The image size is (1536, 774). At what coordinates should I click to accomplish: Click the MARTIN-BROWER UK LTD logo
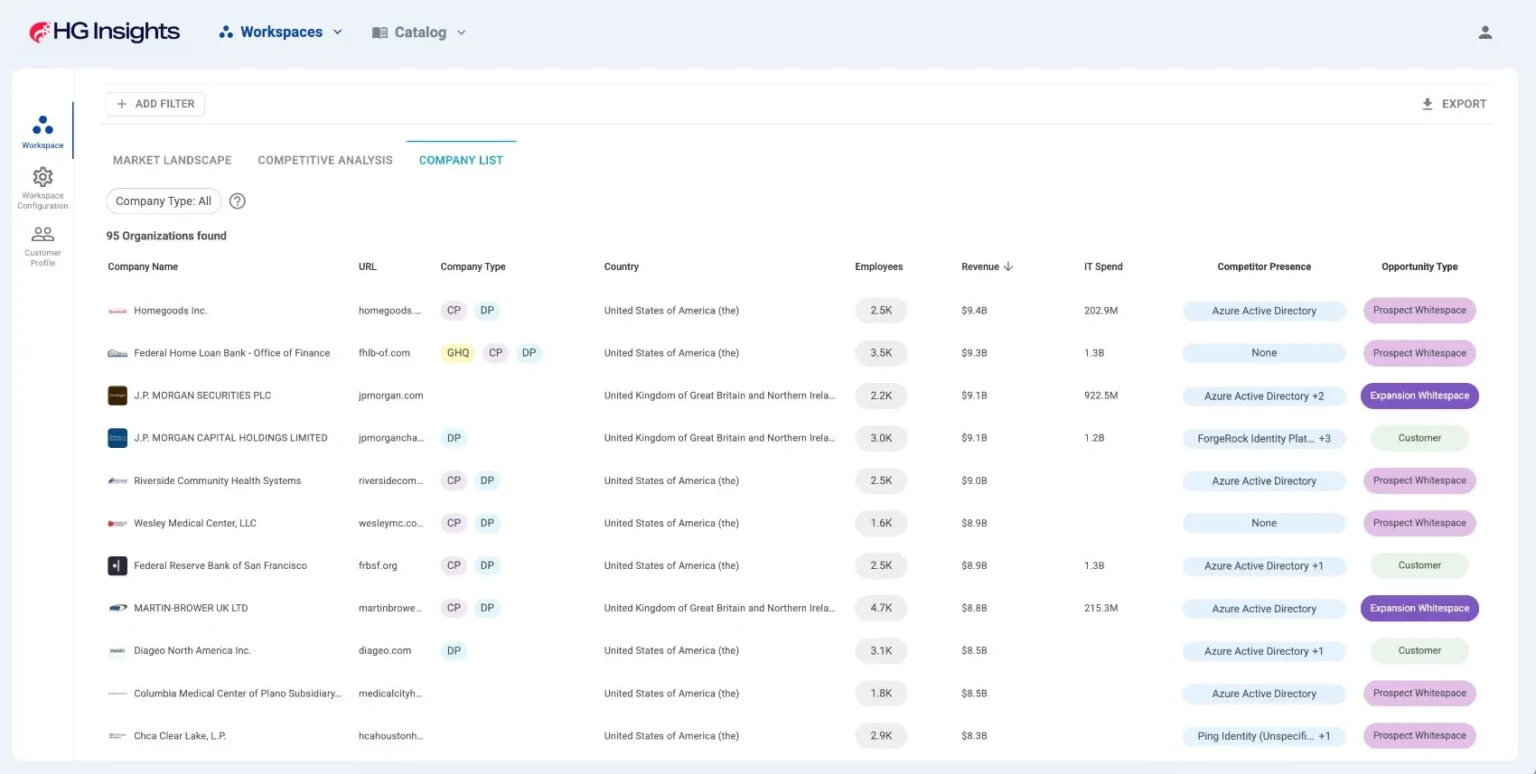click(117, 608)
